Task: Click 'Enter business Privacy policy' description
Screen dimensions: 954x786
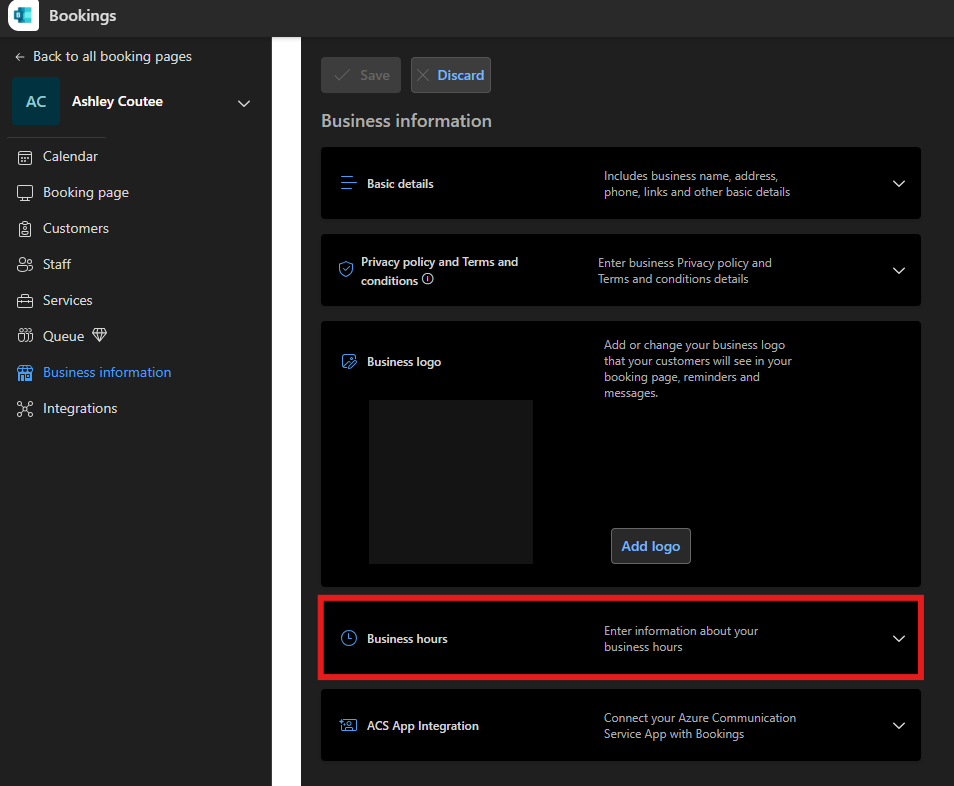Action: (x=684, y=271)
